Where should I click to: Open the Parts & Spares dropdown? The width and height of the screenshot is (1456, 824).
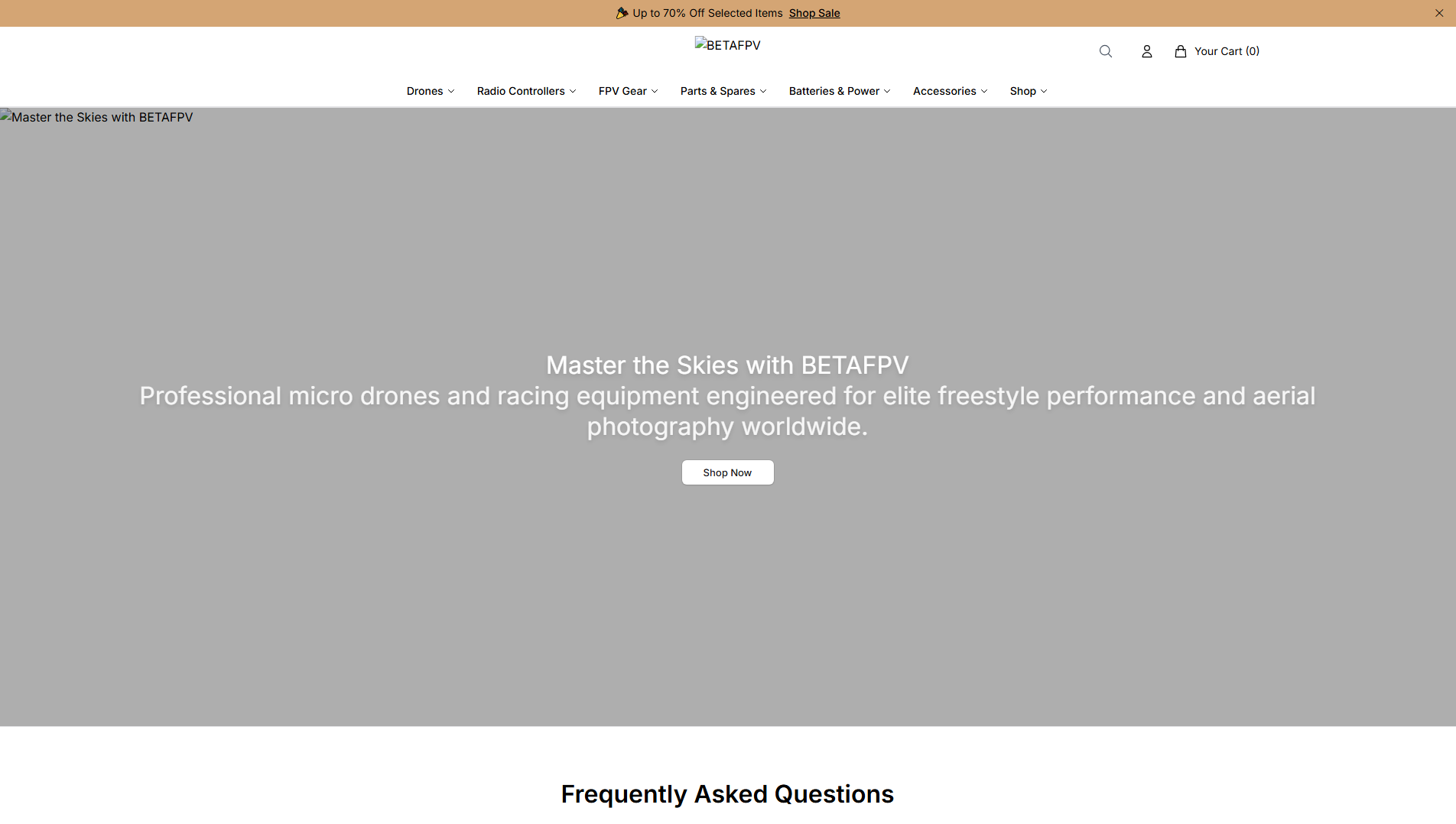coord(723,91)
